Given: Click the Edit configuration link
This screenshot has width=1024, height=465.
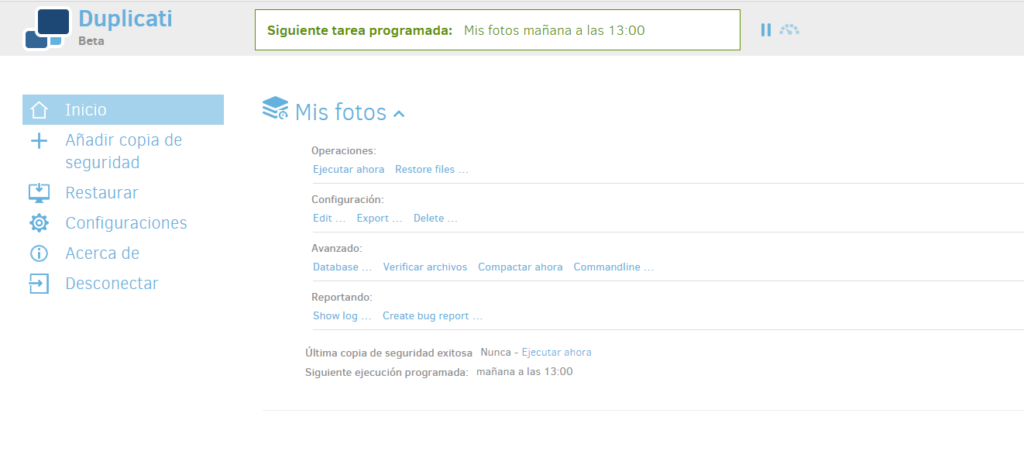Looking at the screenshot, I should click(329, 218).
